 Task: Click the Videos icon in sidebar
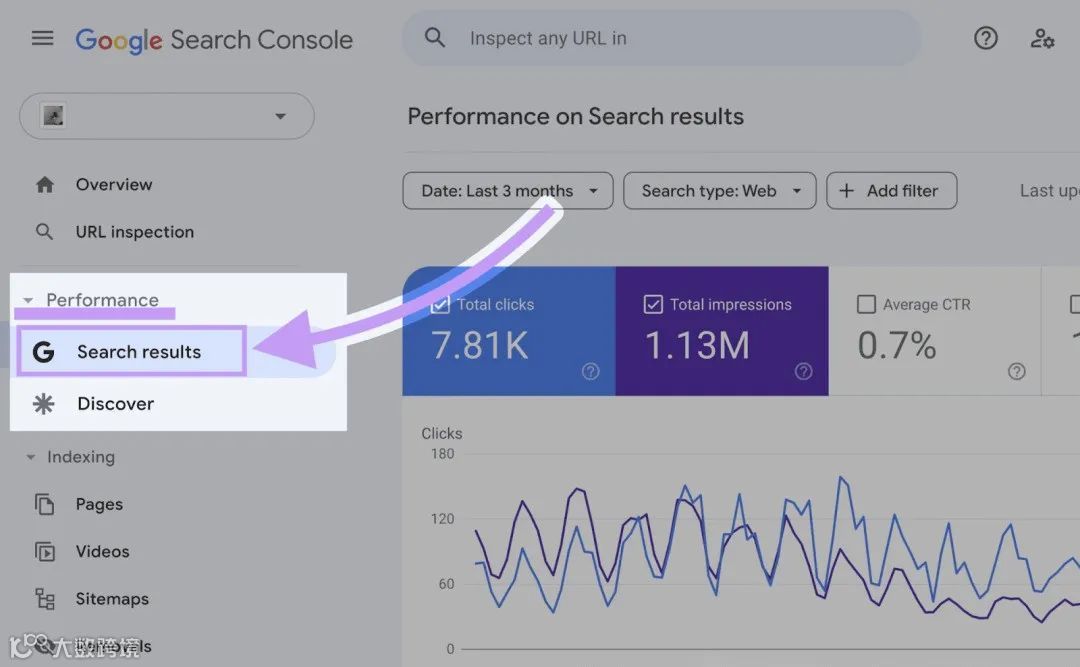coord(45,551)
